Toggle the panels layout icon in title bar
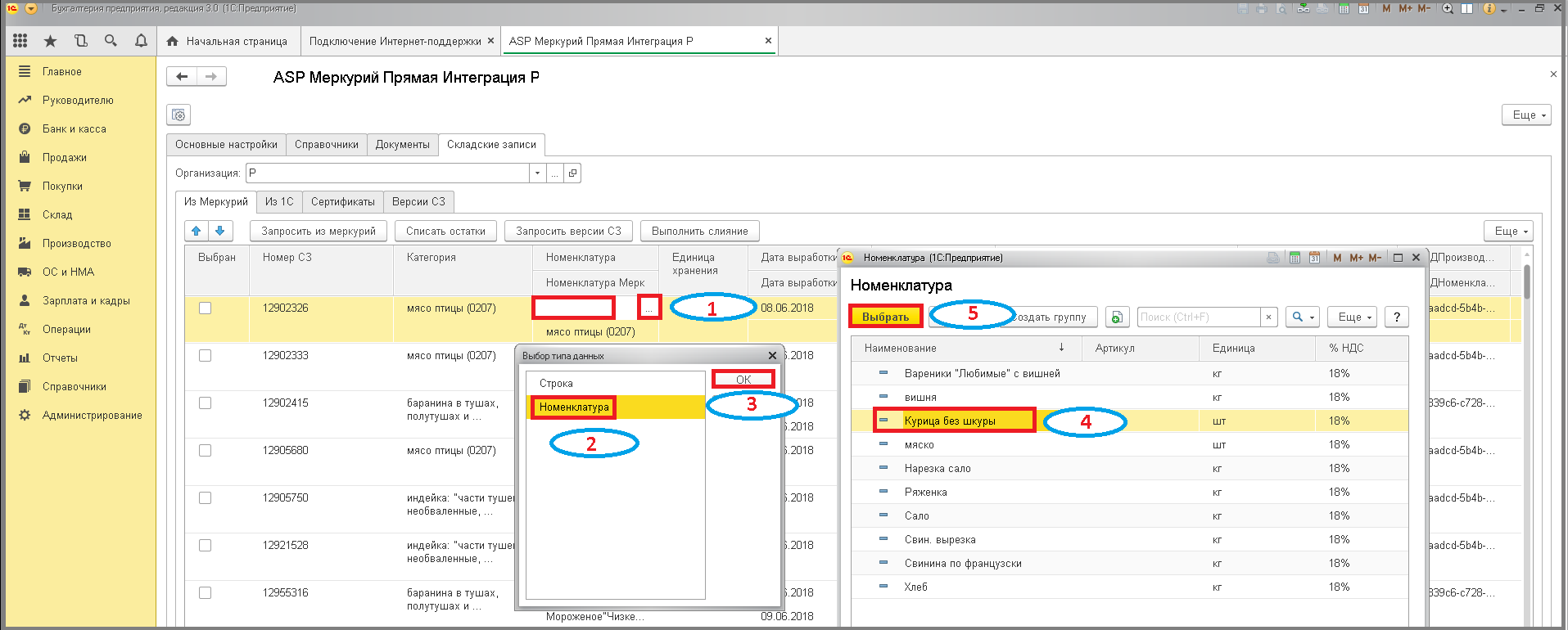The width and height of the screenshot is (1568, 630). click(x=1467, y=8)
